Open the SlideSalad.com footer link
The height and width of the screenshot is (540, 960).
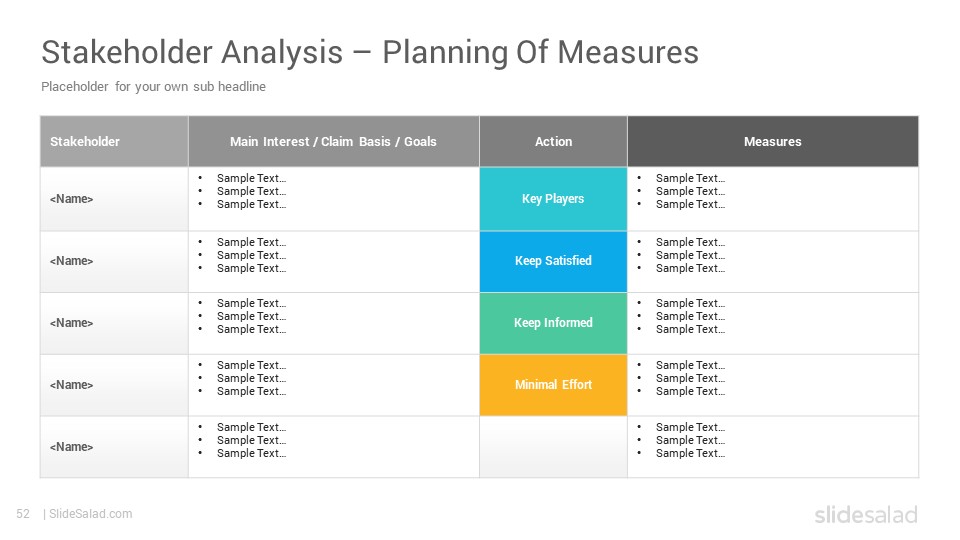[x=90, y=514]
